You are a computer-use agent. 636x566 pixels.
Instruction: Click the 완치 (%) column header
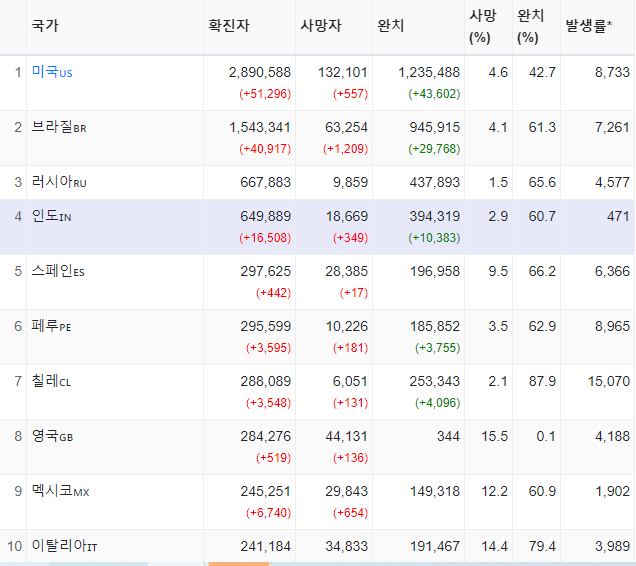tap(531, 27)
